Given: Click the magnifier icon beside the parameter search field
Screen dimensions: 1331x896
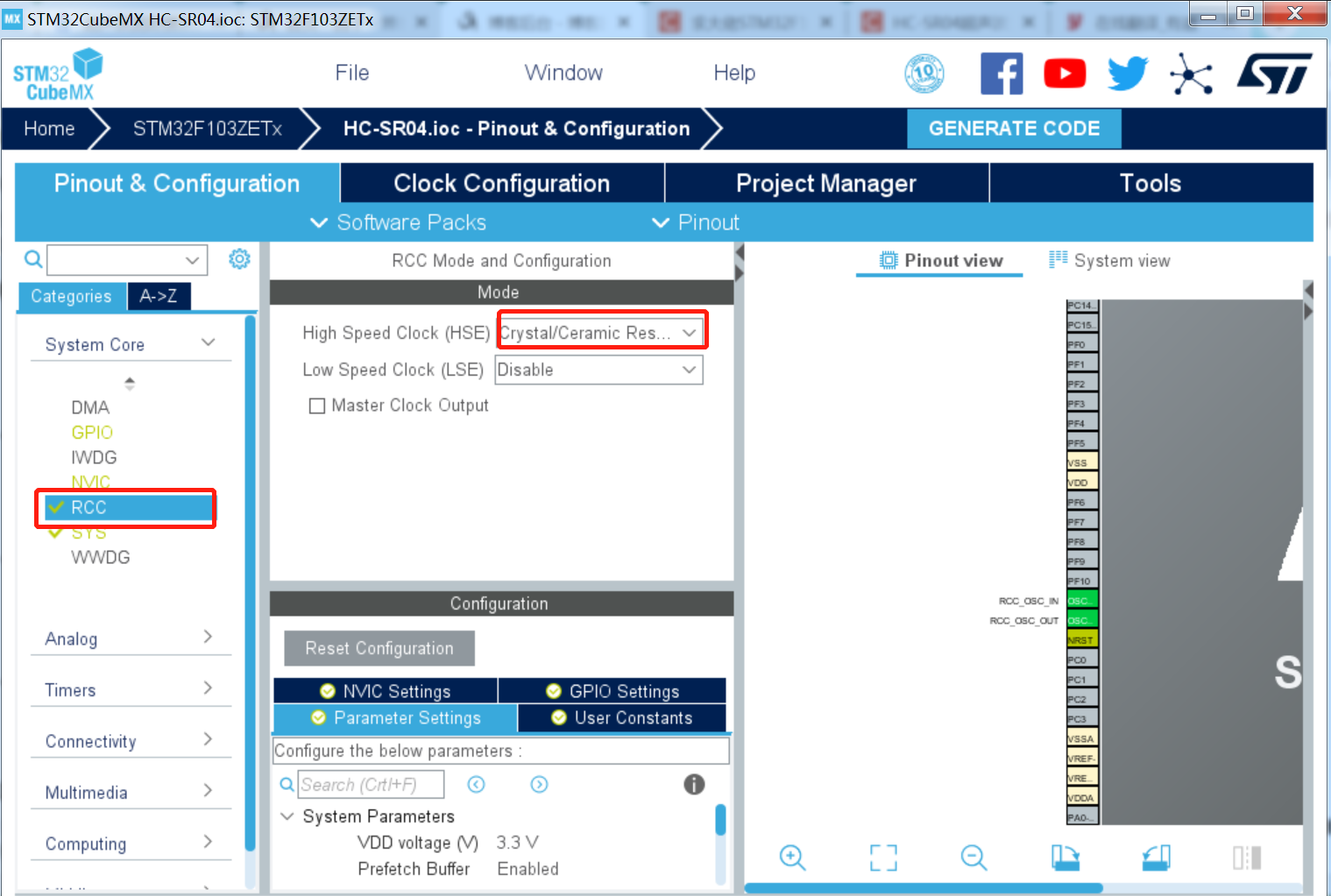Looking at the screenshot, I should click(x=287, y=785).
